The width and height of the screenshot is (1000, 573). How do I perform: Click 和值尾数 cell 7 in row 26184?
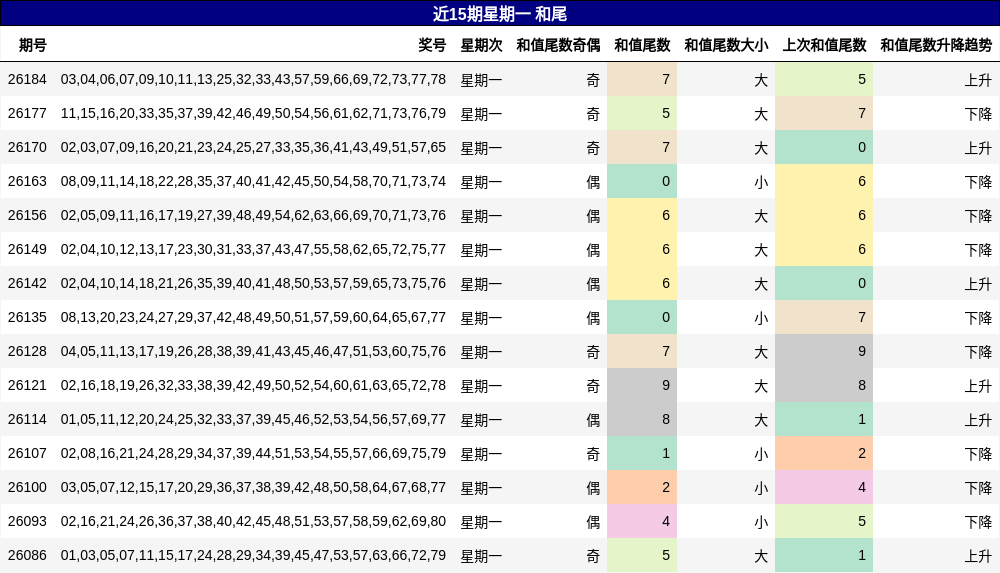(642, 79)
